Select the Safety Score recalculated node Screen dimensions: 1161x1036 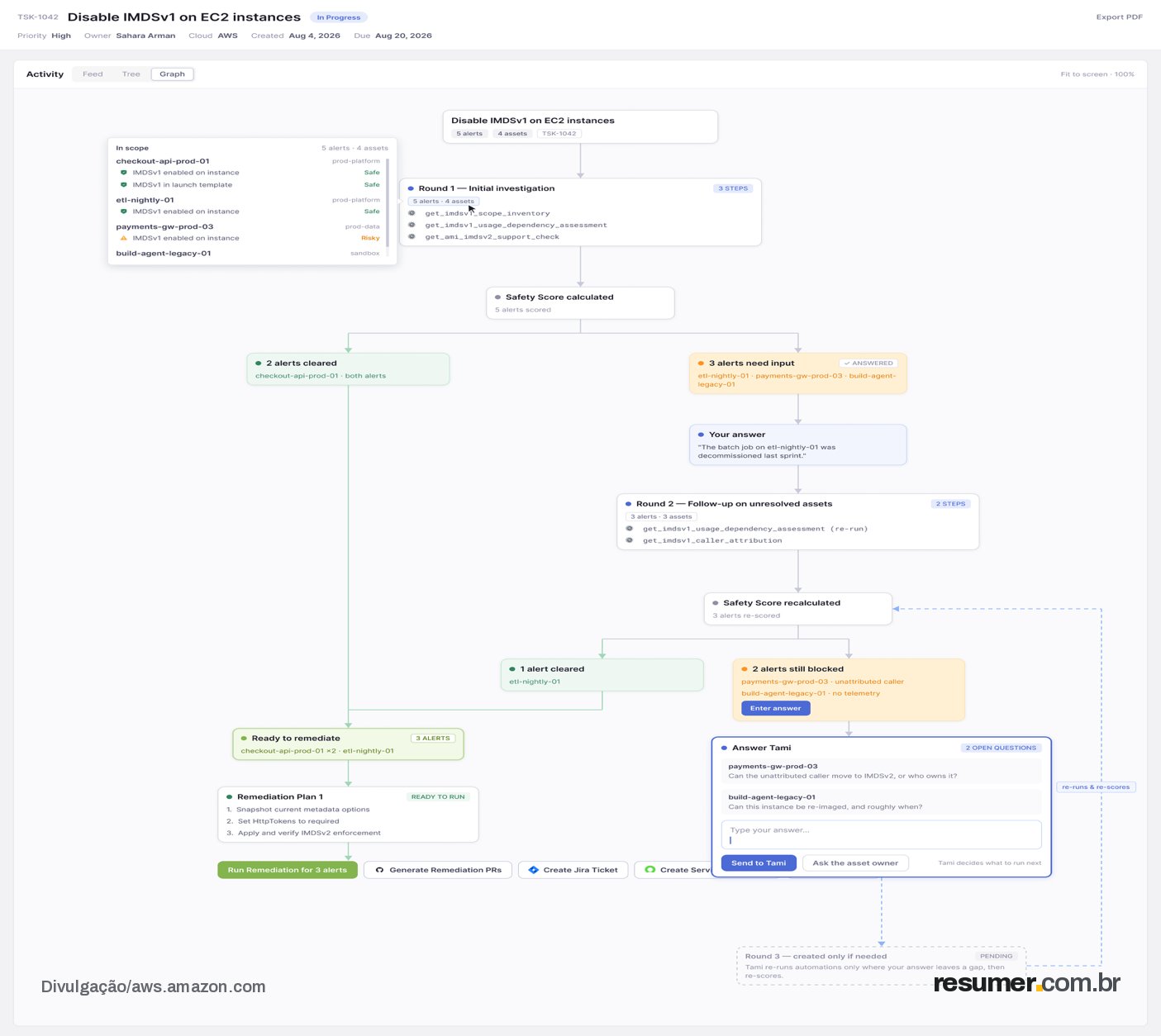(798, 609)
